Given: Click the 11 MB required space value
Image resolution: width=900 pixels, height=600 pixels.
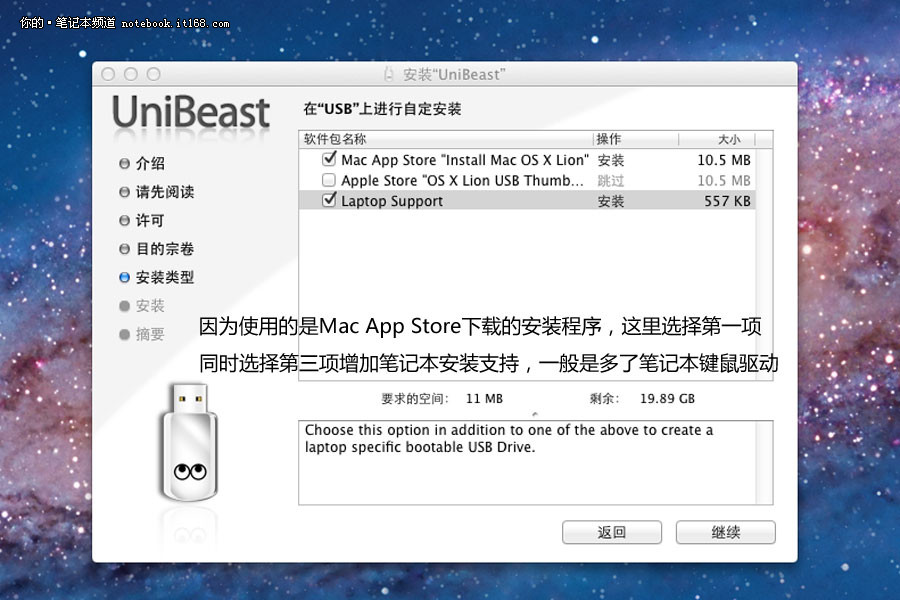Looking at the screenshot, I should (484, 398).
